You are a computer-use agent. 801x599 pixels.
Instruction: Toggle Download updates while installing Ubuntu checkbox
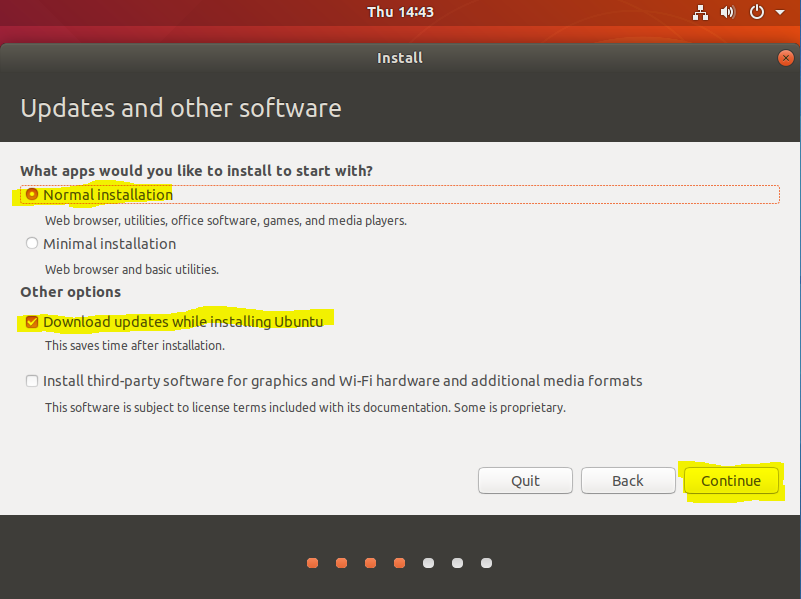point(32,322)
